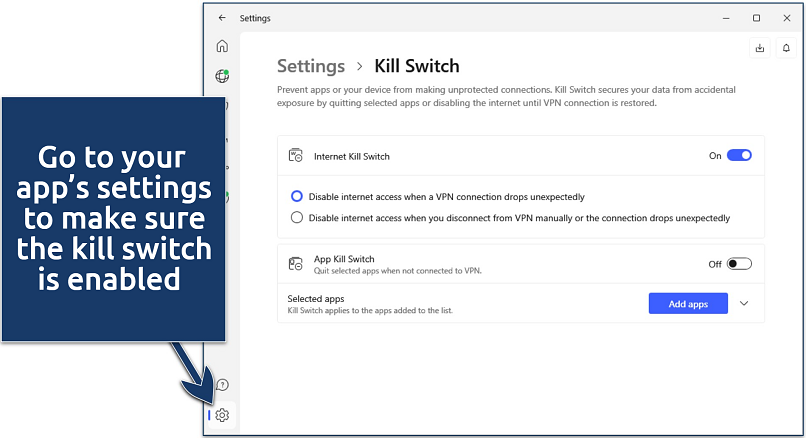Go back using the arrow in the title bar
The image size is (806, 438).
tap(222, 18)
